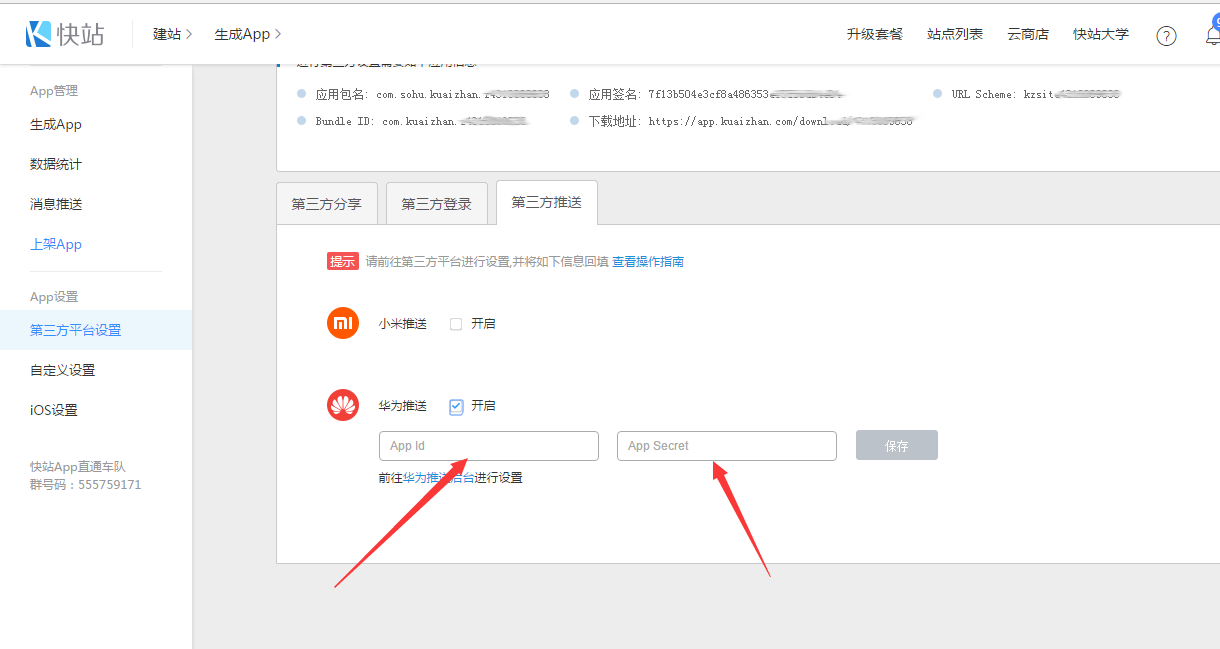The height and width of the screenshot is (649, 1220).
Task: Disable the 华为推送 checkbox
Action: [456, 406]
